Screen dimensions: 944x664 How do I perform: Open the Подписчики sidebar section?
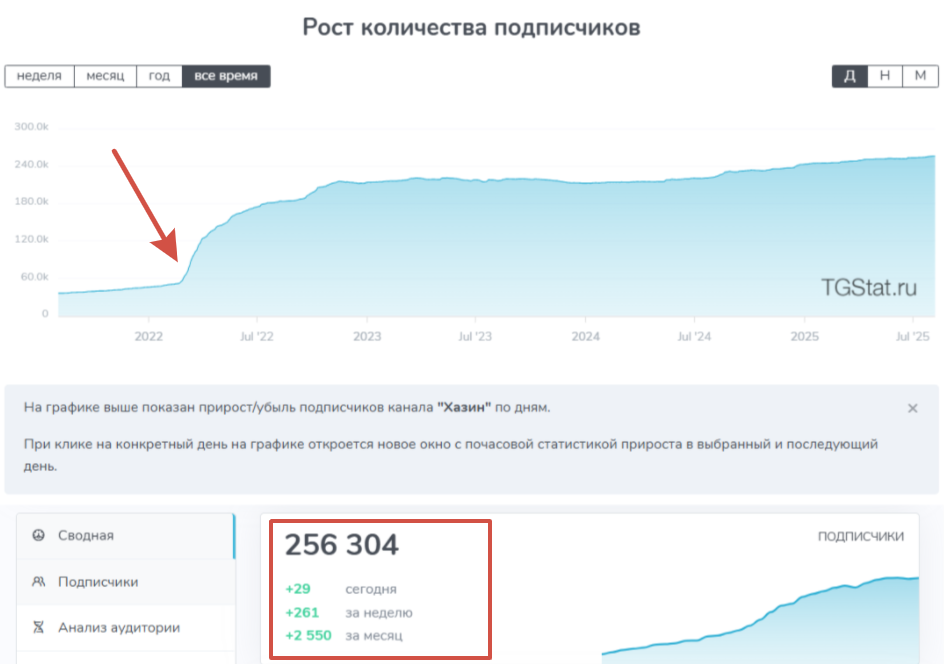coord(125,582)
